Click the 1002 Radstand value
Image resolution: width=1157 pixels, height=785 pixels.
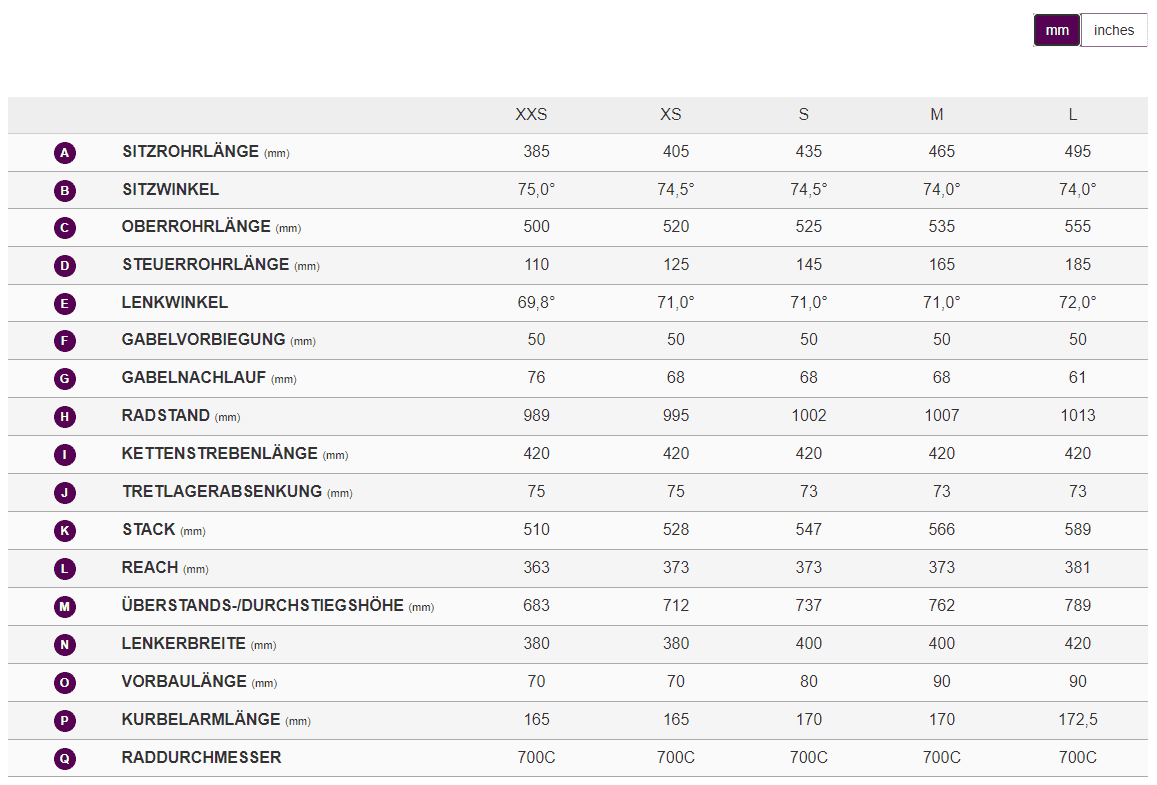pos(809,415)
